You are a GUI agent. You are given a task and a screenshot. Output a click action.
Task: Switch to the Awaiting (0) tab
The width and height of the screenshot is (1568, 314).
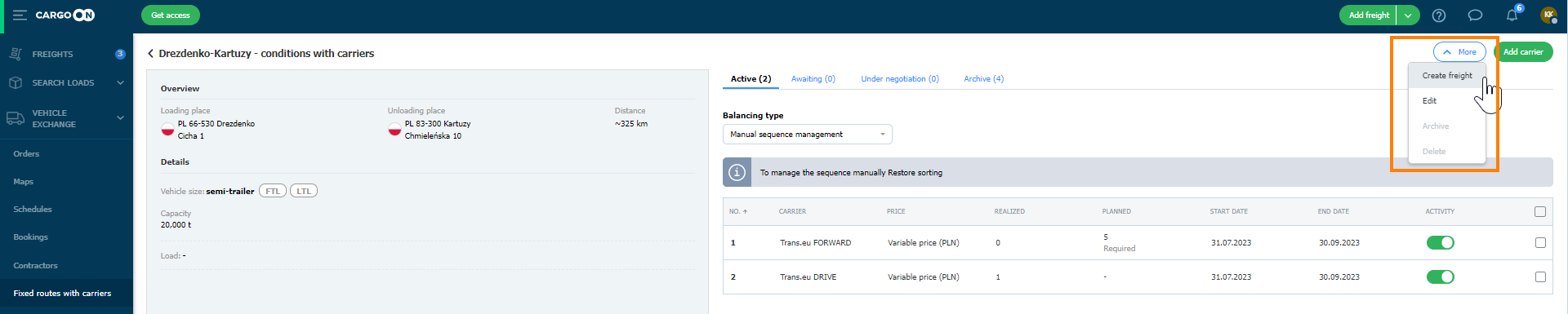click(x=813, y=78)
